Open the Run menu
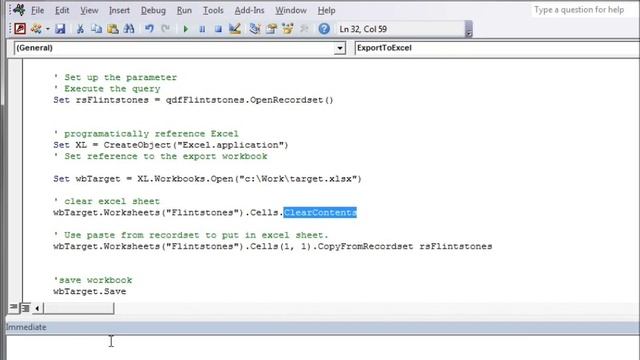Viewport: 640px width, 360px height. (x=184, y=10)
